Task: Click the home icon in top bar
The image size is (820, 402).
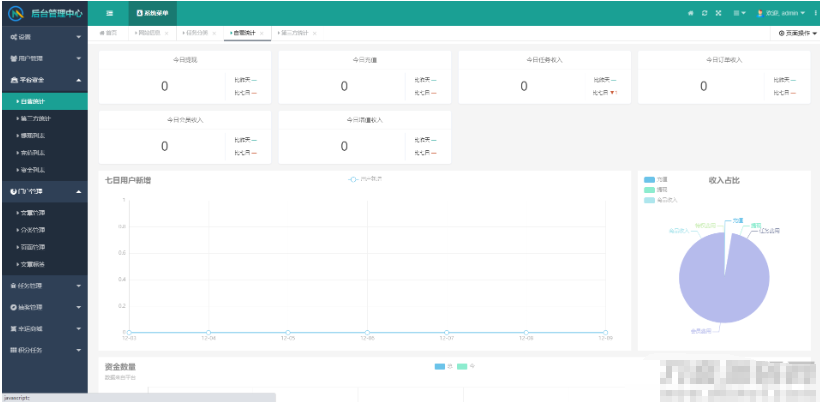Action: pyautogui.click(x=690, y=13)
